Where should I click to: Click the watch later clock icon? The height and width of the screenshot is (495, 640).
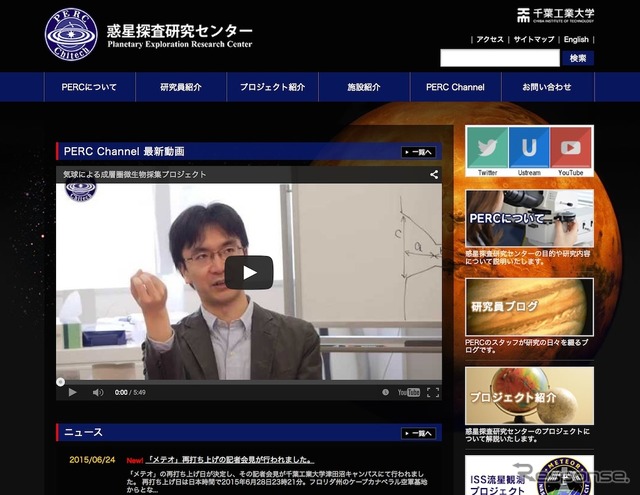pyautogui.click(x=385, y=392)
